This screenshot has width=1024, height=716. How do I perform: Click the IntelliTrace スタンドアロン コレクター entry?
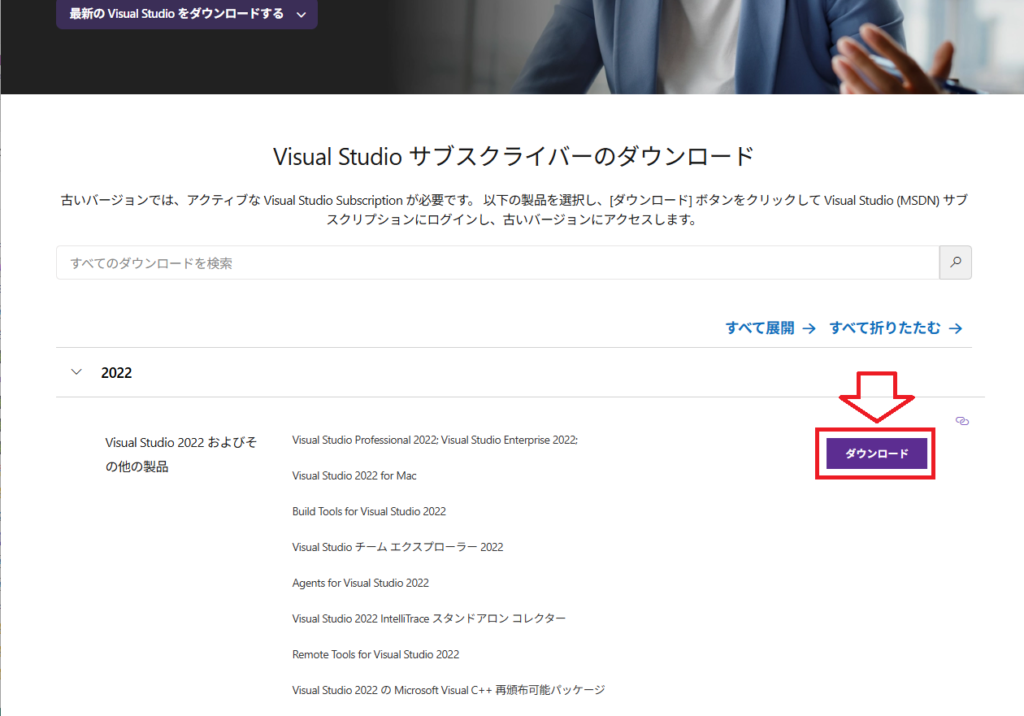tap(428, 619)
